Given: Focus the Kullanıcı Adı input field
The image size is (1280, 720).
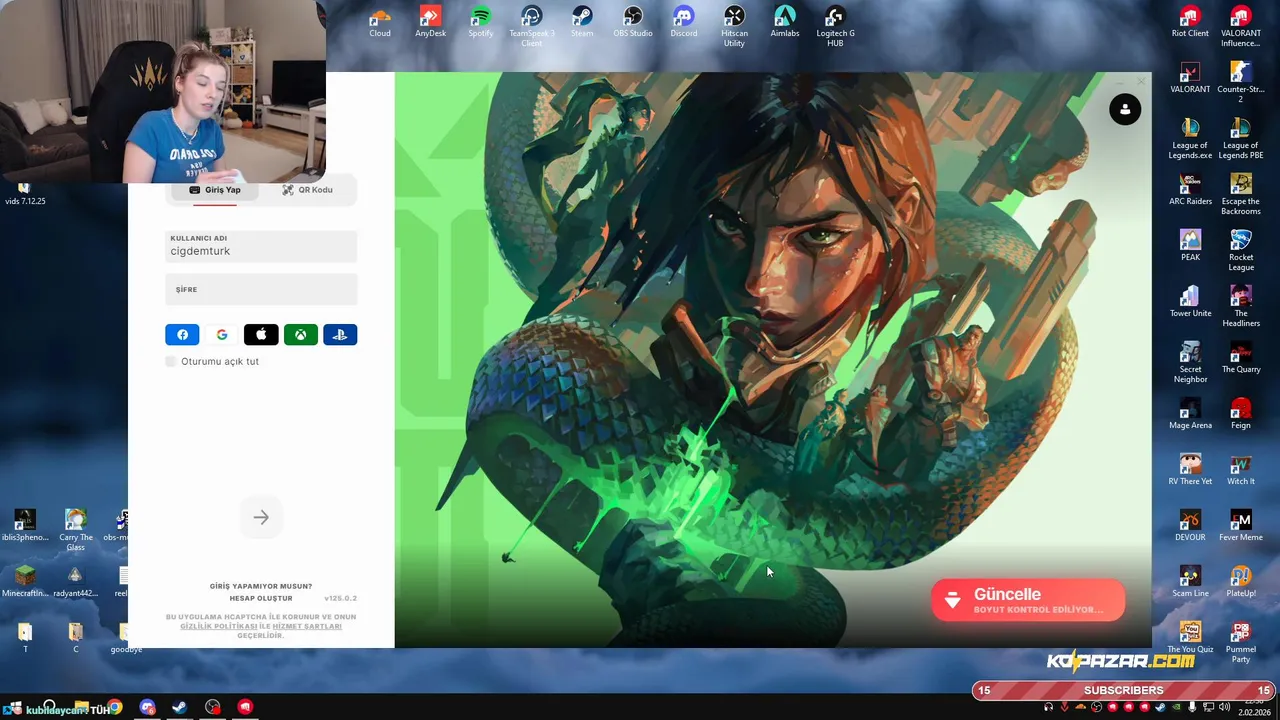Looking at the screenshot, I should pyautogui.click(x=261, y=246).
